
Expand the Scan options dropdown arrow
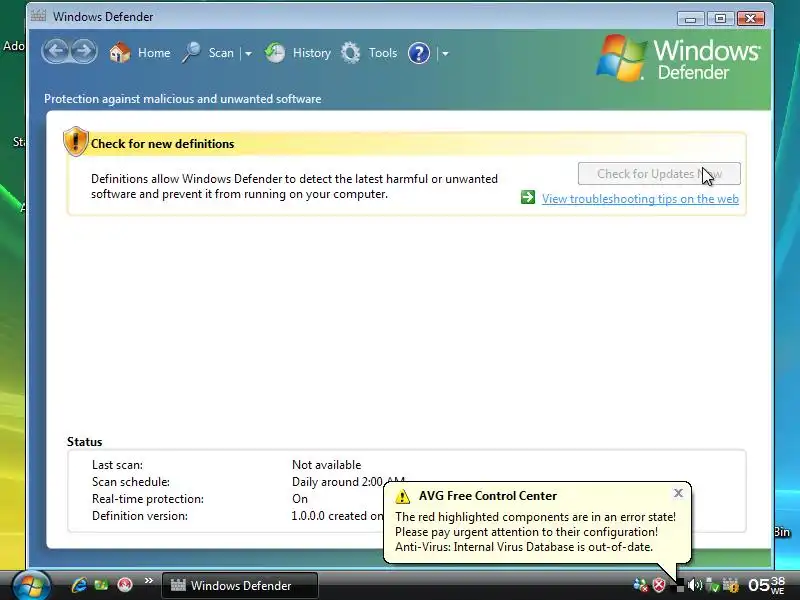click(x=248, y=53)
